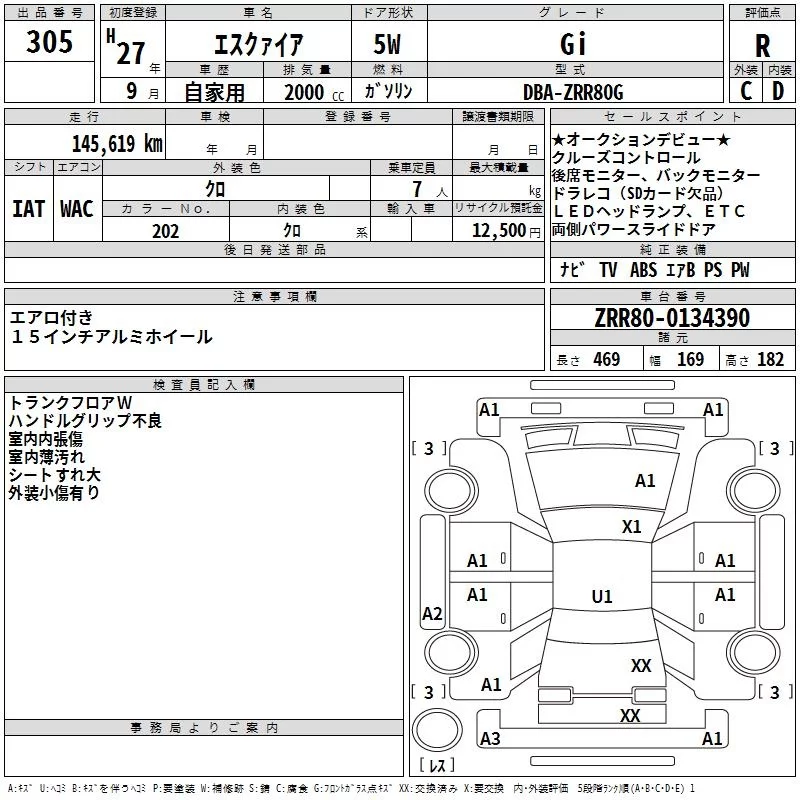Click the evaluation grade R box
This screenshot has width=800, height=800.
[763, 45]
